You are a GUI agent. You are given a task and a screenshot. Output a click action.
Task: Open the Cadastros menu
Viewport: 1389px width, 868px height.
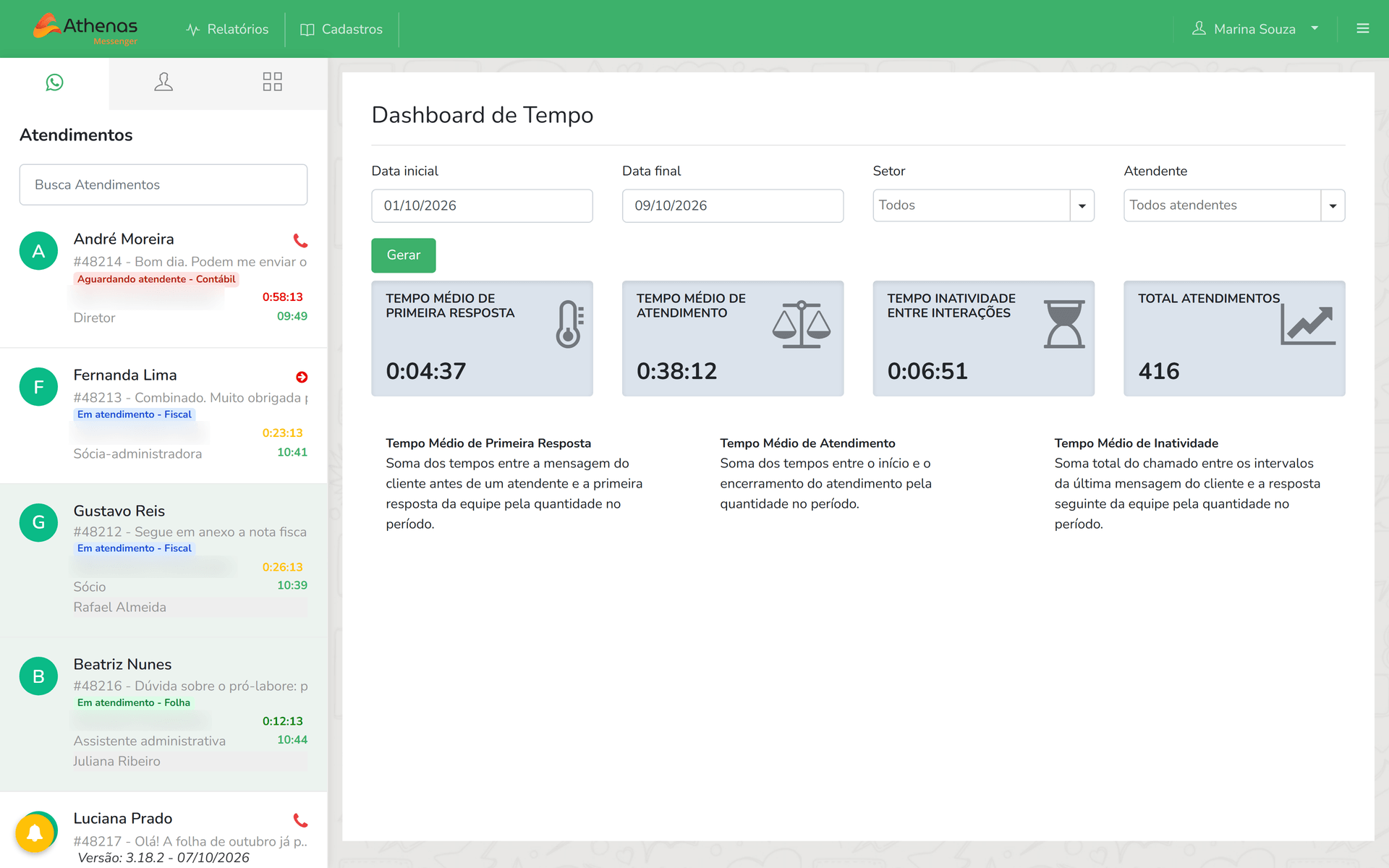click(x=341, y=29)
